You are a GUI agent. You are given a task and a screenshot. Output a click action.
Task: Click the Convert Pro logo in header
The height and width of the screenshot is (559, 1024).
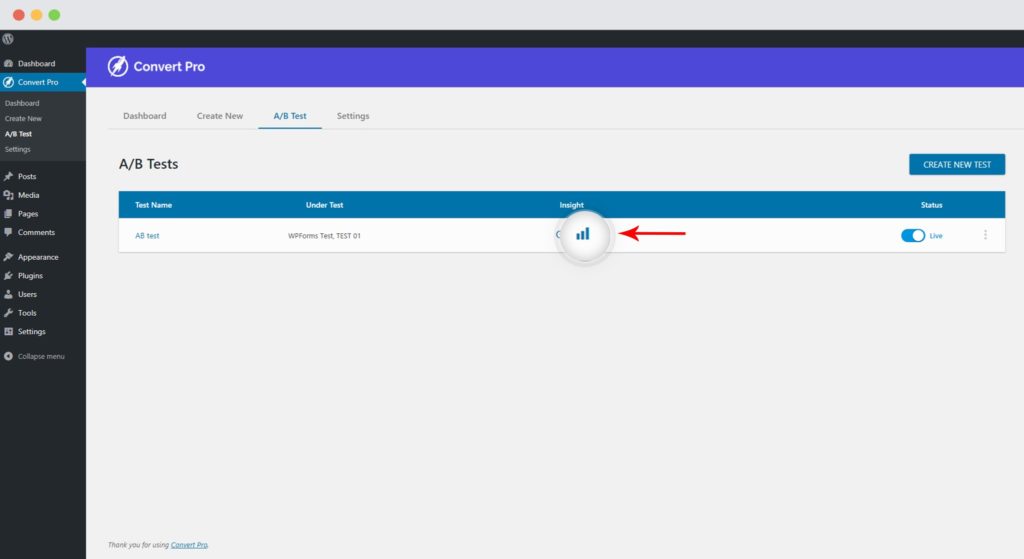click(x=156, y=66)
